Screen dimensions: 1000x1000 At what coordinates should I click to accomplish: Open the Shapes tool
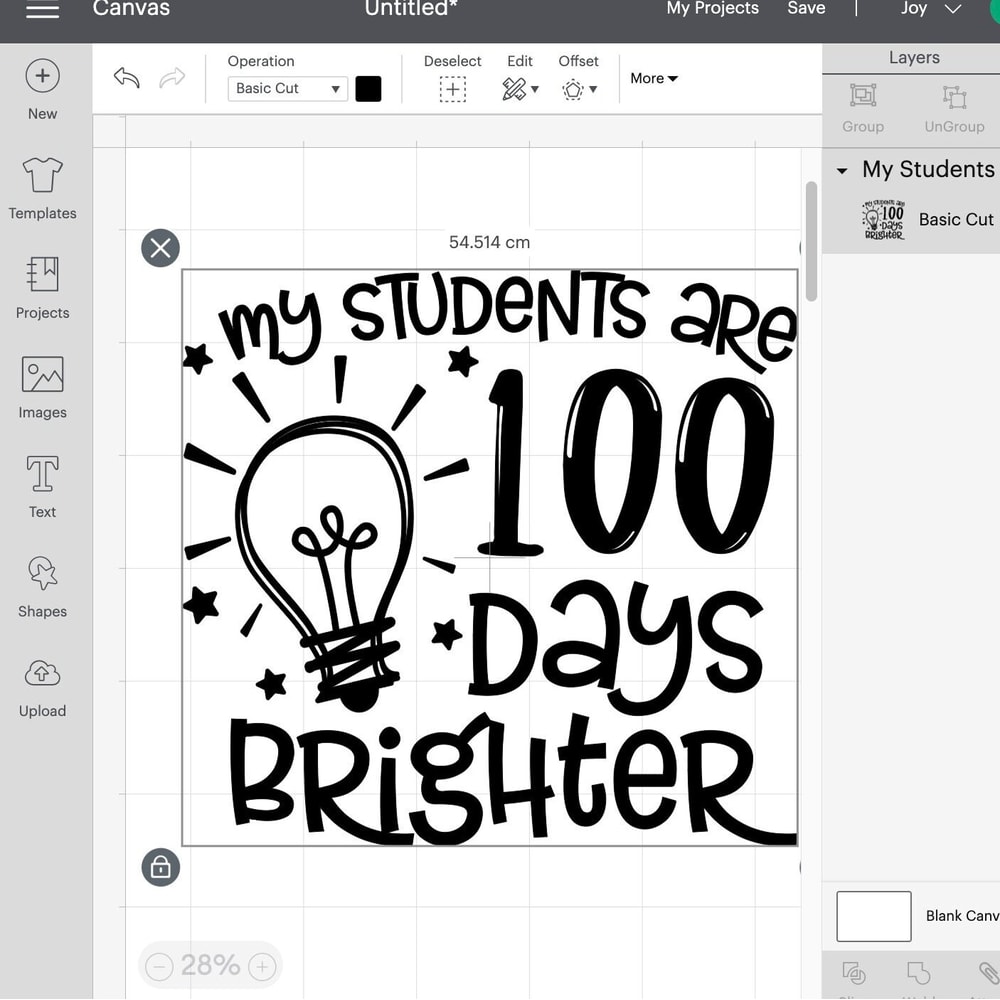point(42,586)
